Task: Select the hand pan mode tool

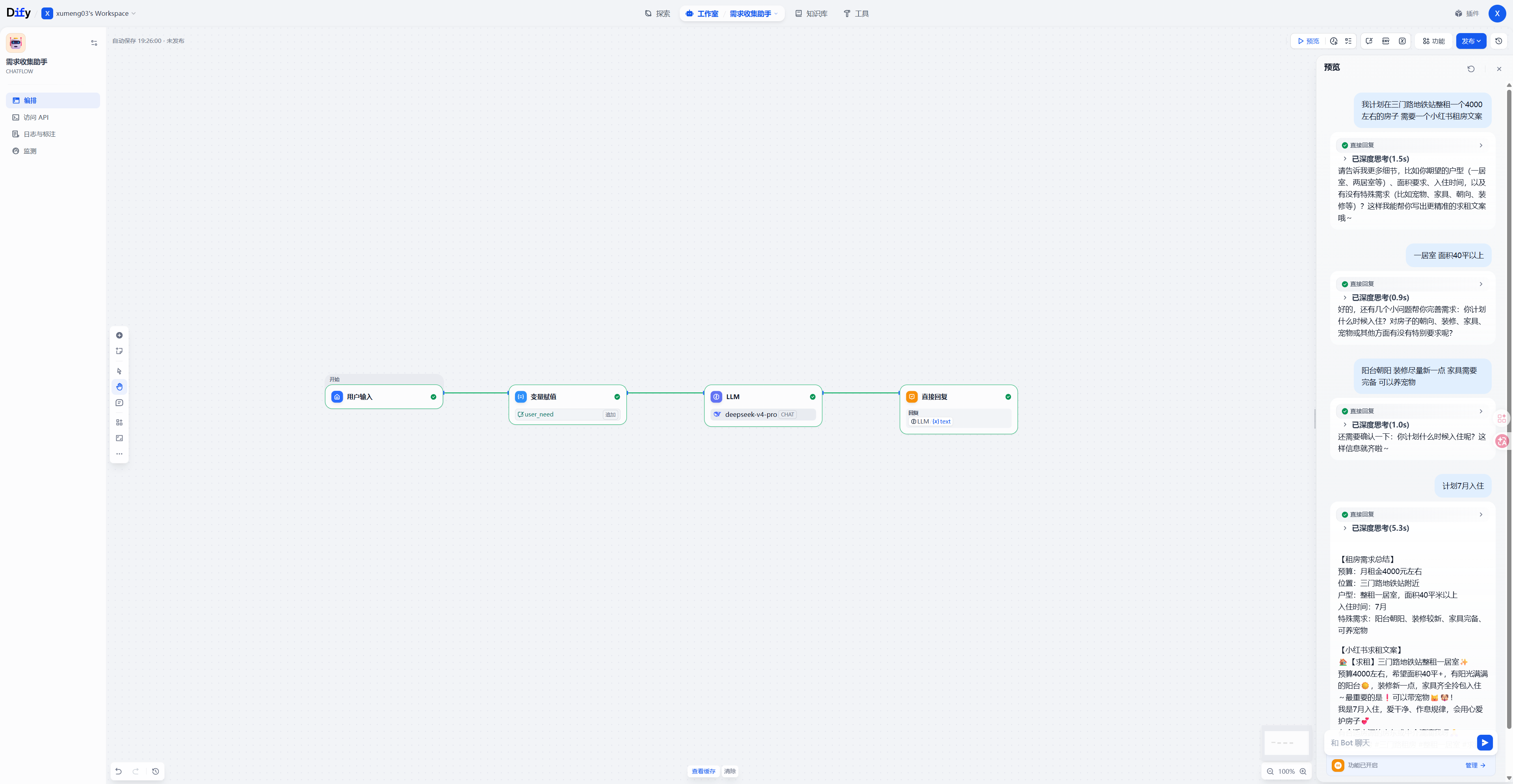Action: tap(119, 387)
